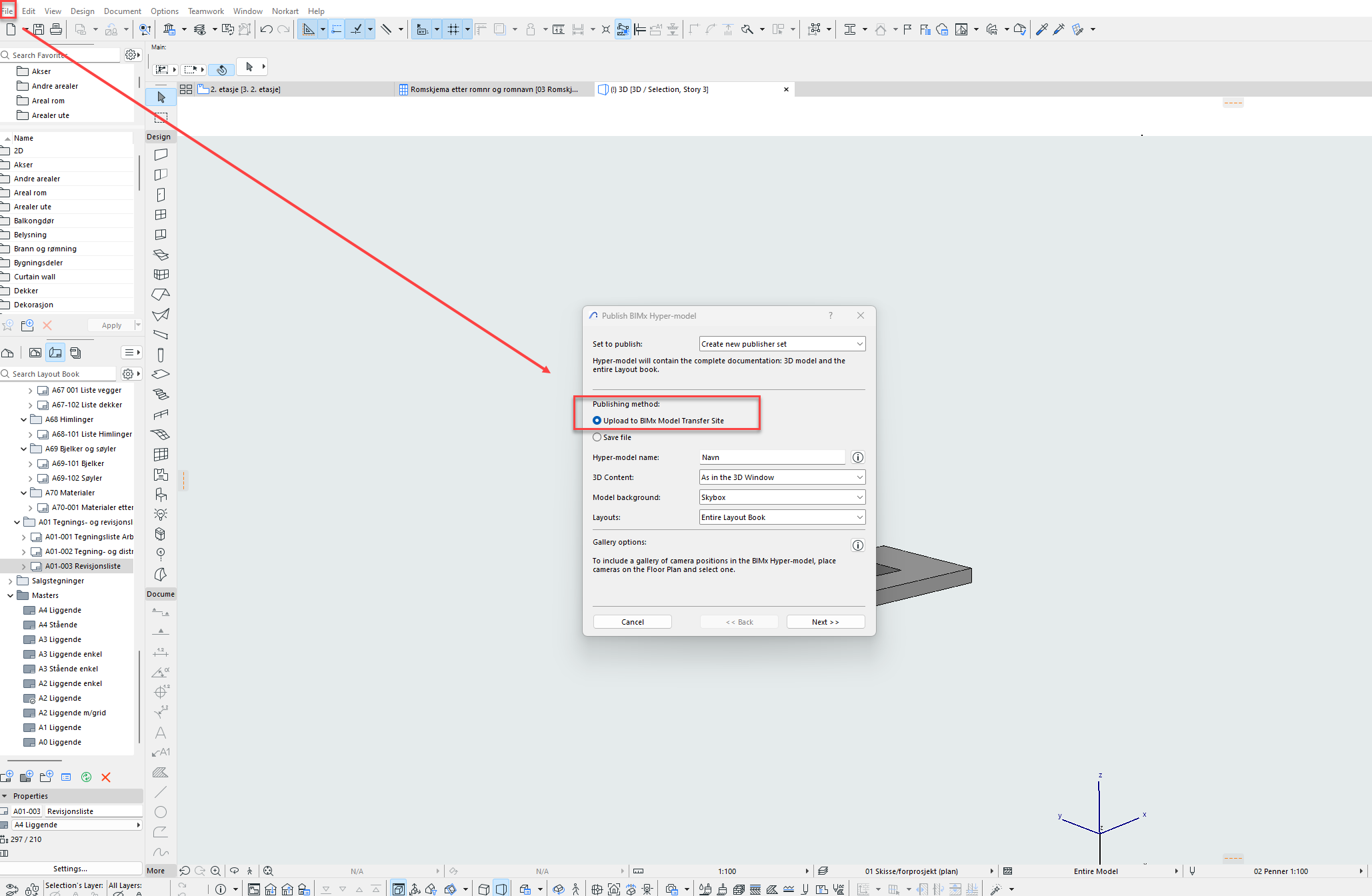Open the Teamwork menu
1372x896 pixels.
point(205,11)
